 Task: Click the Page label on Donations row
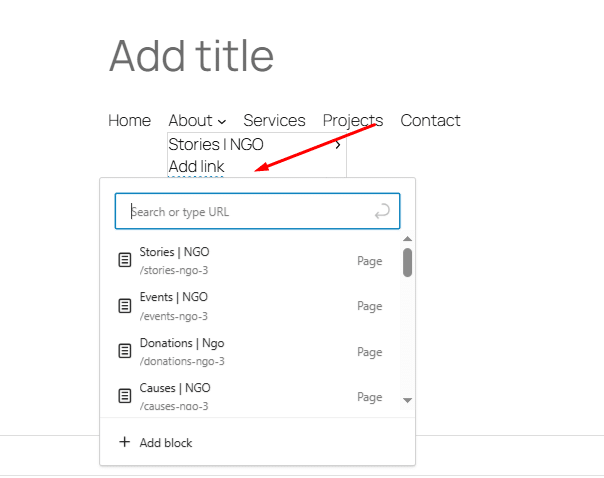(x=369, y=352)
